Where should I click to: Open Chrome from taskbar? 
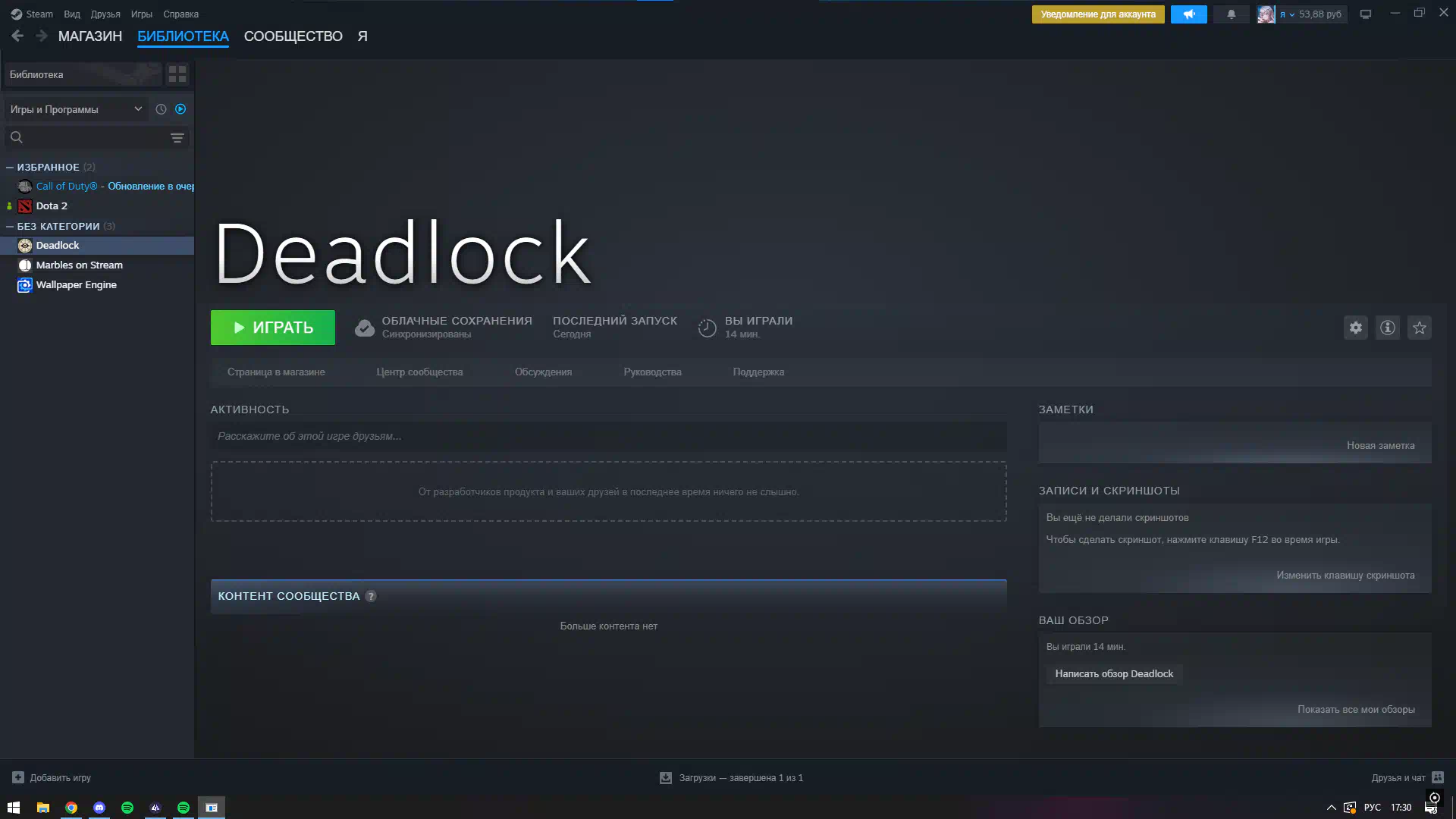pyautogui.click(x=71, y=808)
